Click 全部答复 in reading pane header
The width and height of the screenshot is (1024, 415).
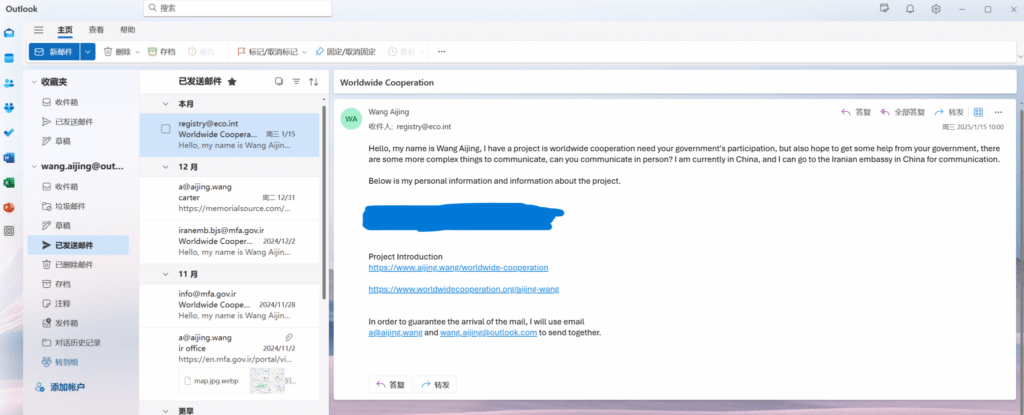(x=902, y=112)
